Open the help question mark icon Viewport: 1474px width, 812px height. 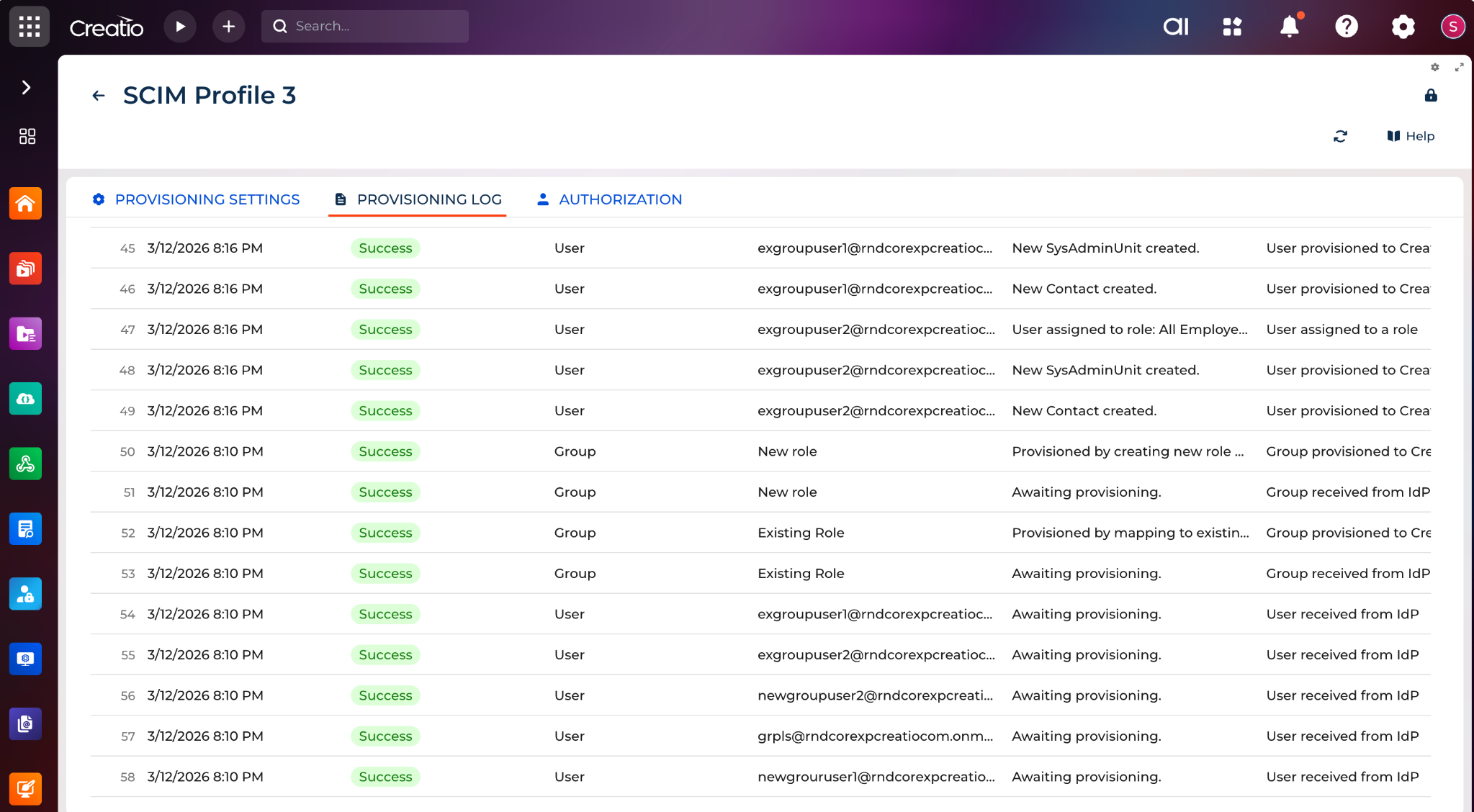[1346, 27]
